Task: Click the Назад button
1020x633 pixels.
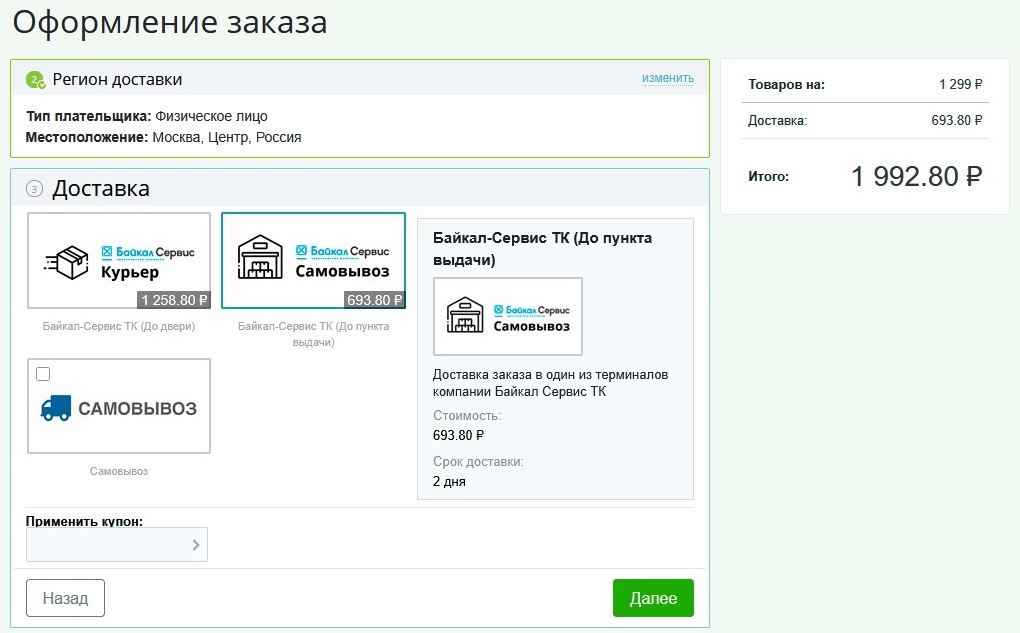Action: (64, 597)
